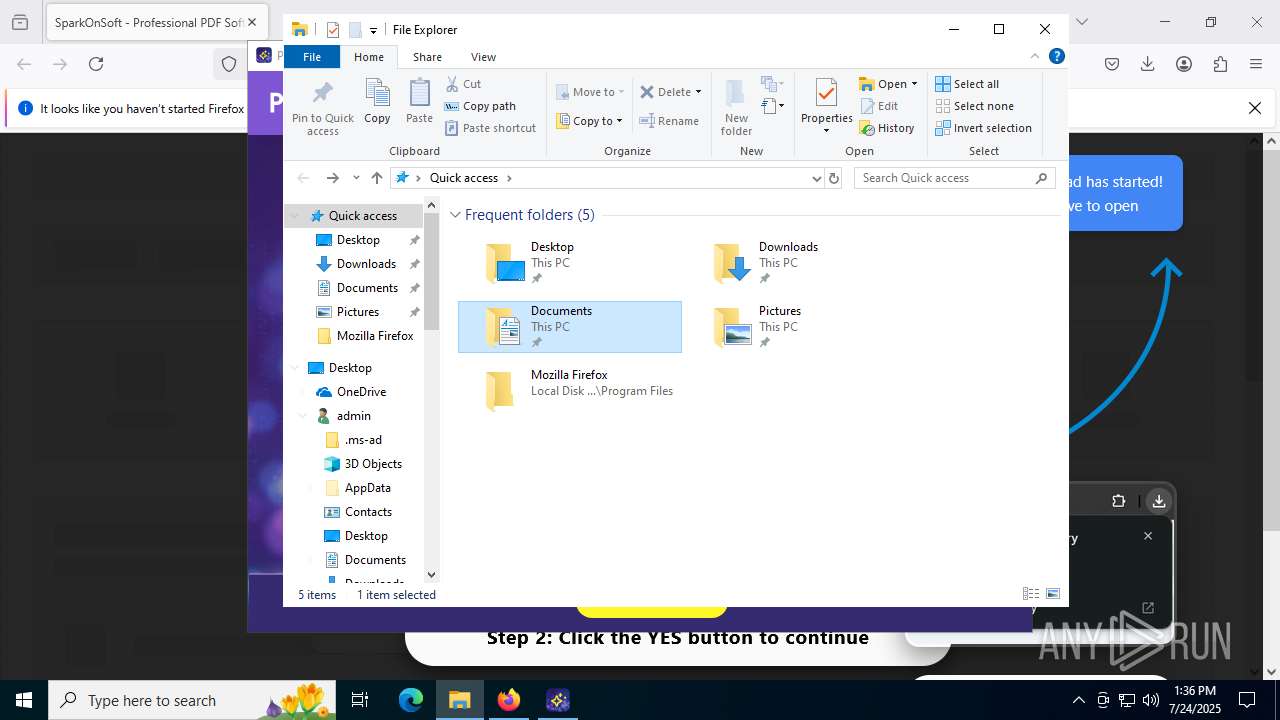Click Select none in ribbon
1280x720 pixels.
[974, 106]
